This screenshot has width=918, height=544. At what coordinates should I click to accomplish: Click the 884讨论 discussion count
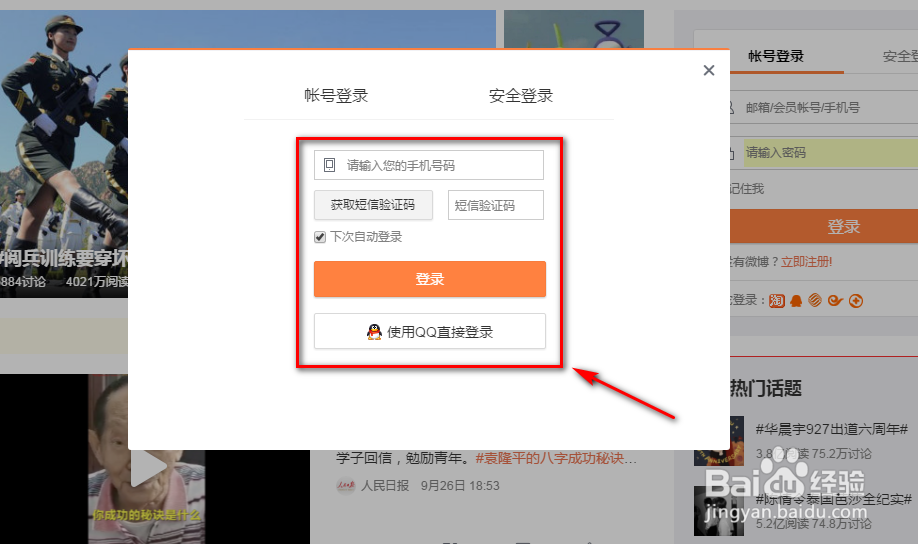click(x=23, y=282)
